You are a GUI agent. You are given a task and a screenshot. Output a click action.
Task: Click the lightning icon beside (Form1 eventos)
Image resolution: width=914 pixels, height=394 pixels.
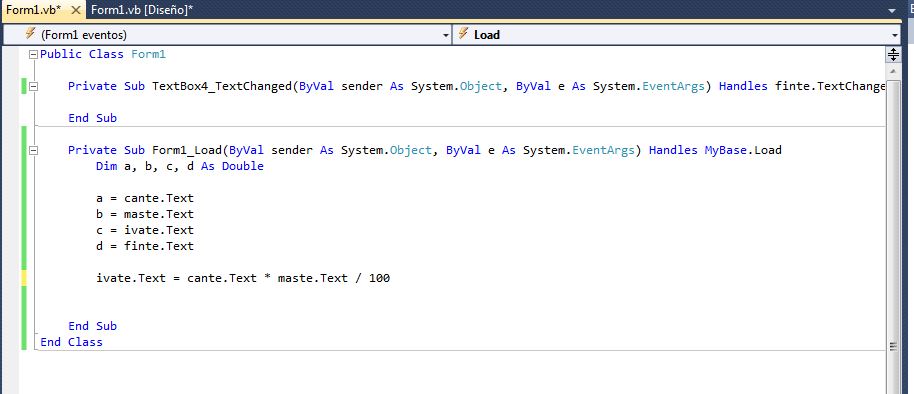[x=30, y=34]
